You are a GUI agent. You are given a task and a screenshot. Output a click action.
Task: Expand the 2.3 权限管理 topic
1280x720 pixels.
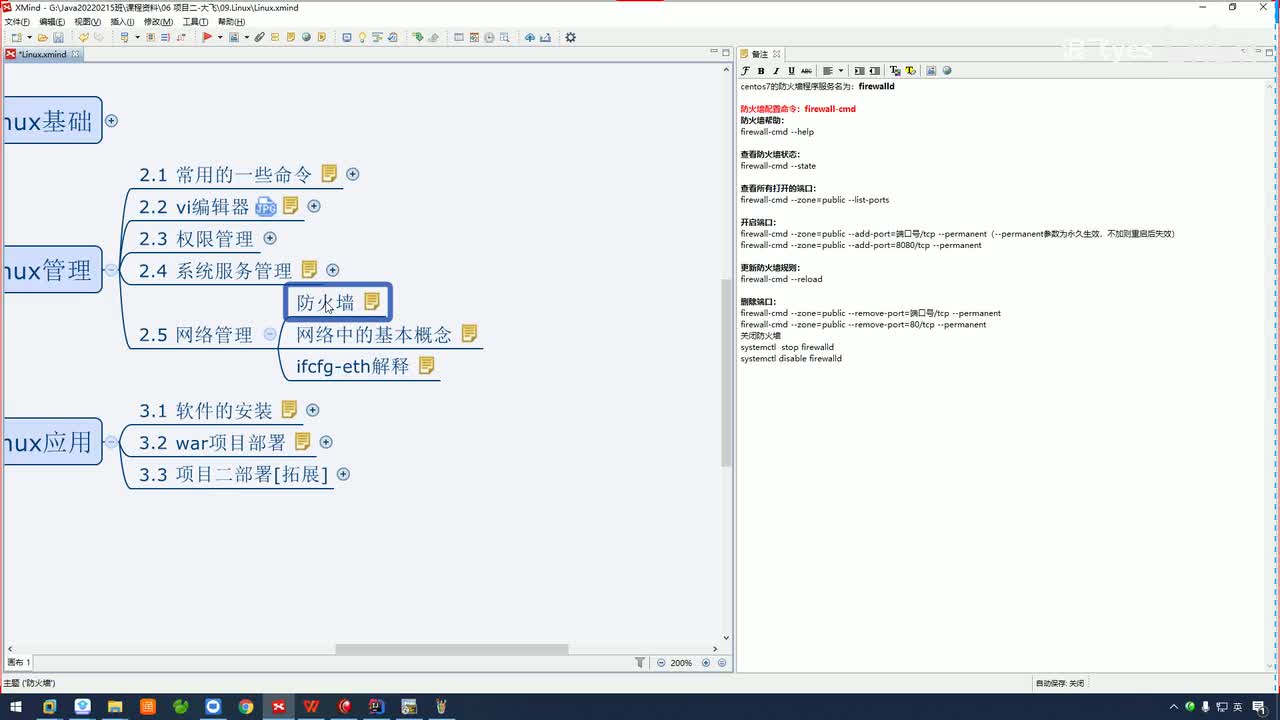coord(270,239)
